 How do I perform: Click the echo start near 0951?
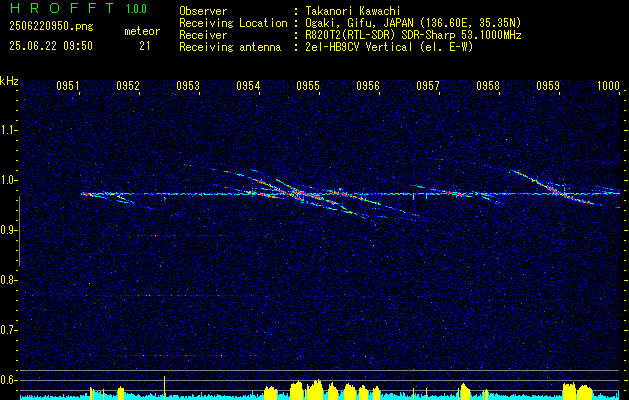[86, 194]
